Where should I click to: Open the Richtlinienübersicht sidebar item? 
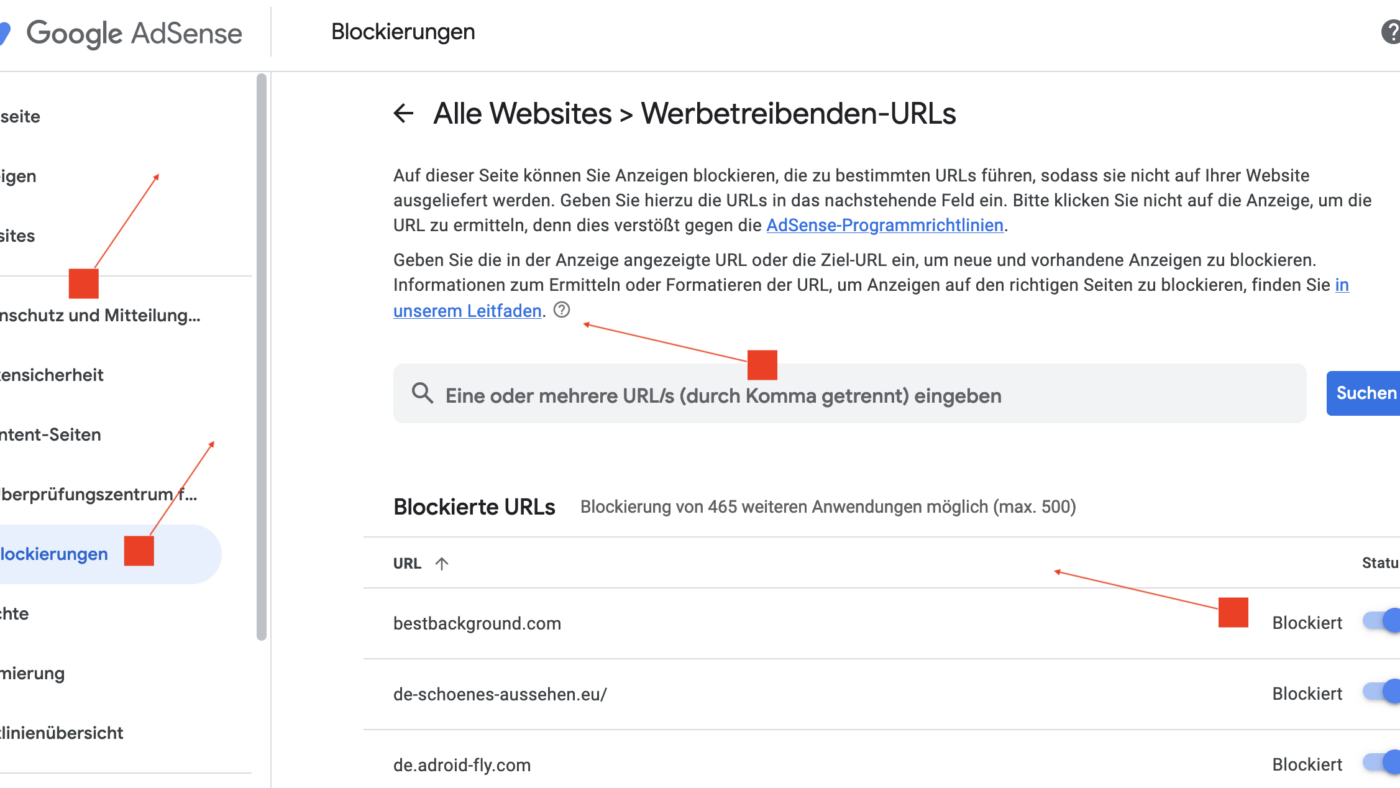coord(62,733)
